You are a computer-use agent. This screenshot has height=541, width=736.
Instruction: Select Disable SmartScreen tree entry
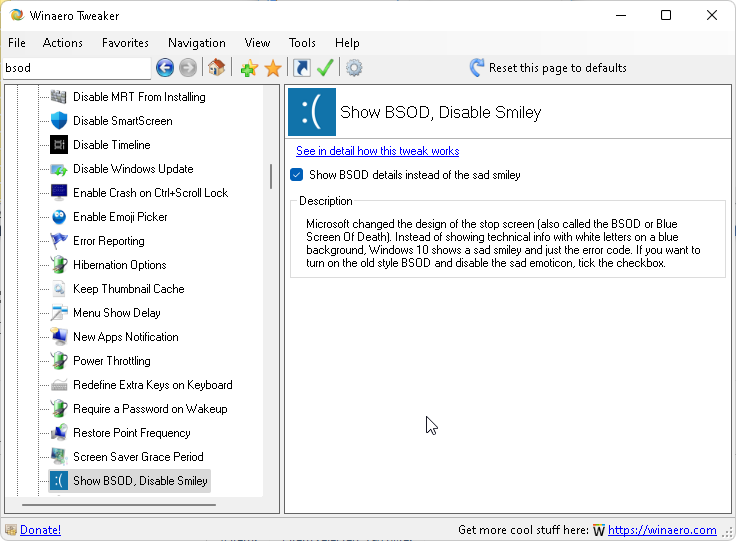click(123, 121)
